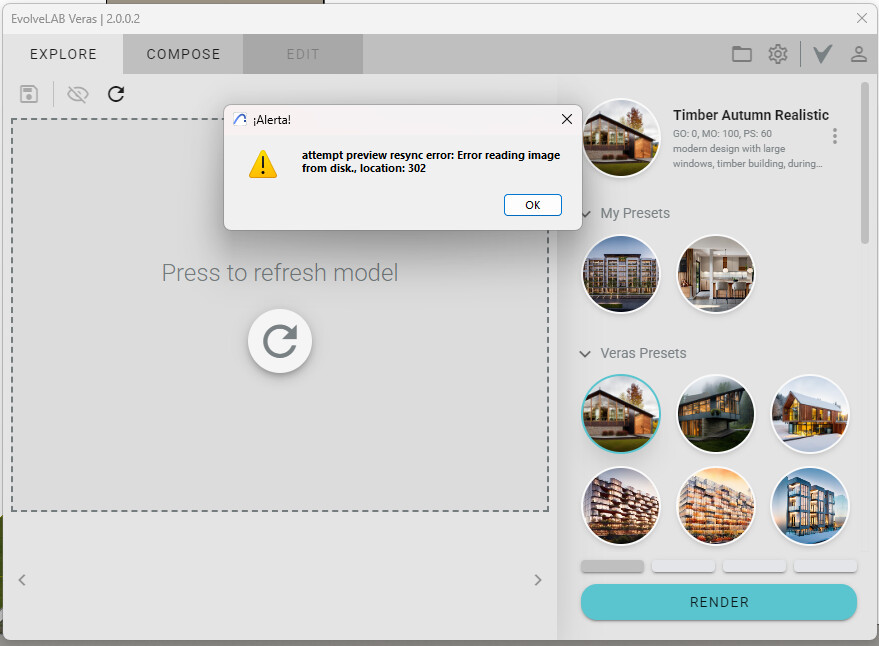Screen dimensions: 879x646
Task: Select the third render count bar
Action: [x=754, y=566]
